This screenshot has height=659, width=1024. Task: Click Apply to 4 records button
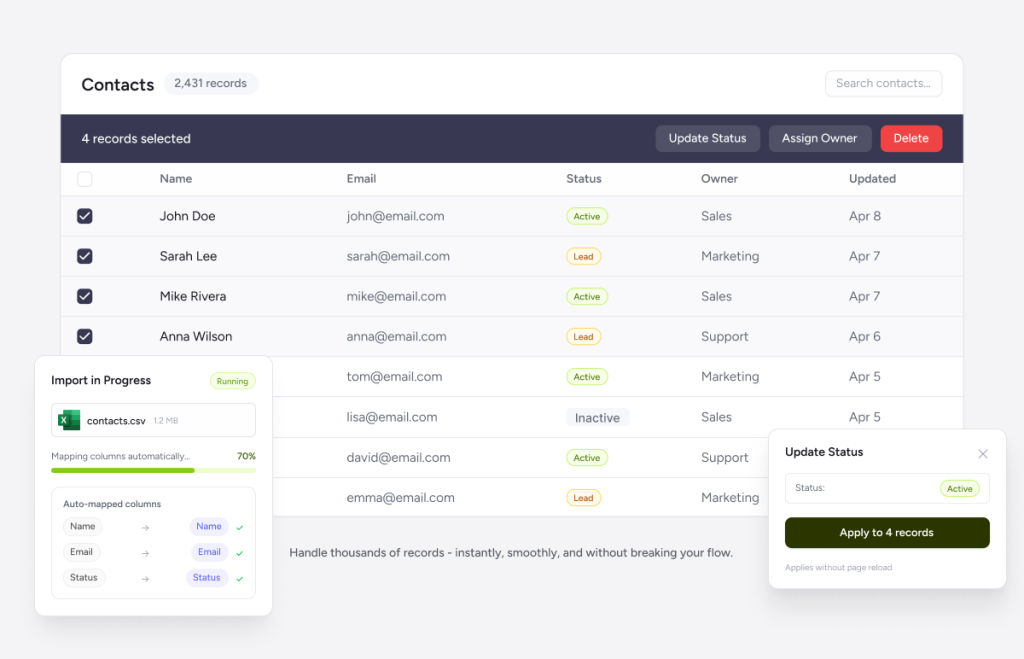pyautogui.click(x=887, y=532)
